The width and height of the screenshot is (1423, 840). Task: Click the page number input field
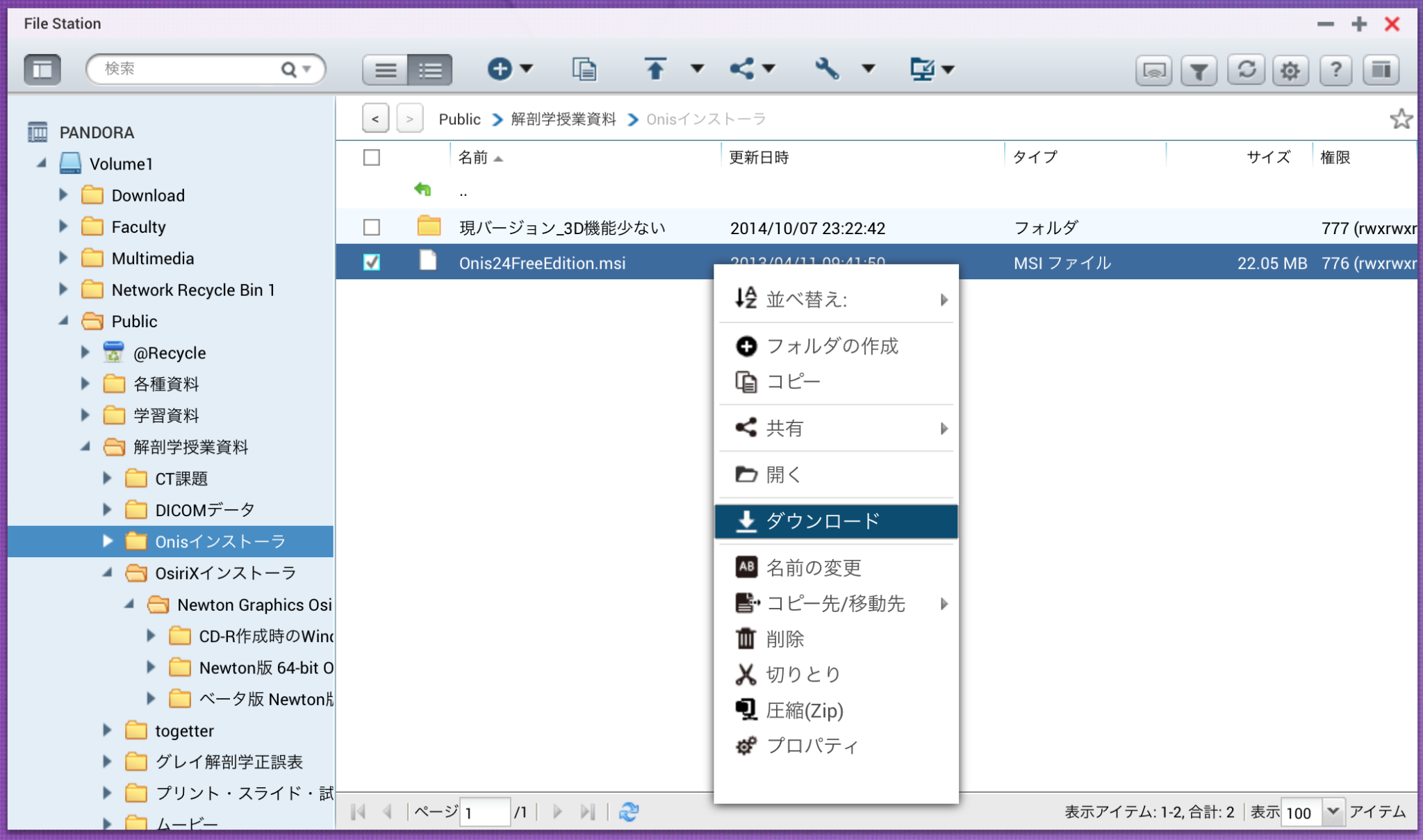click(x=485, y=812)
